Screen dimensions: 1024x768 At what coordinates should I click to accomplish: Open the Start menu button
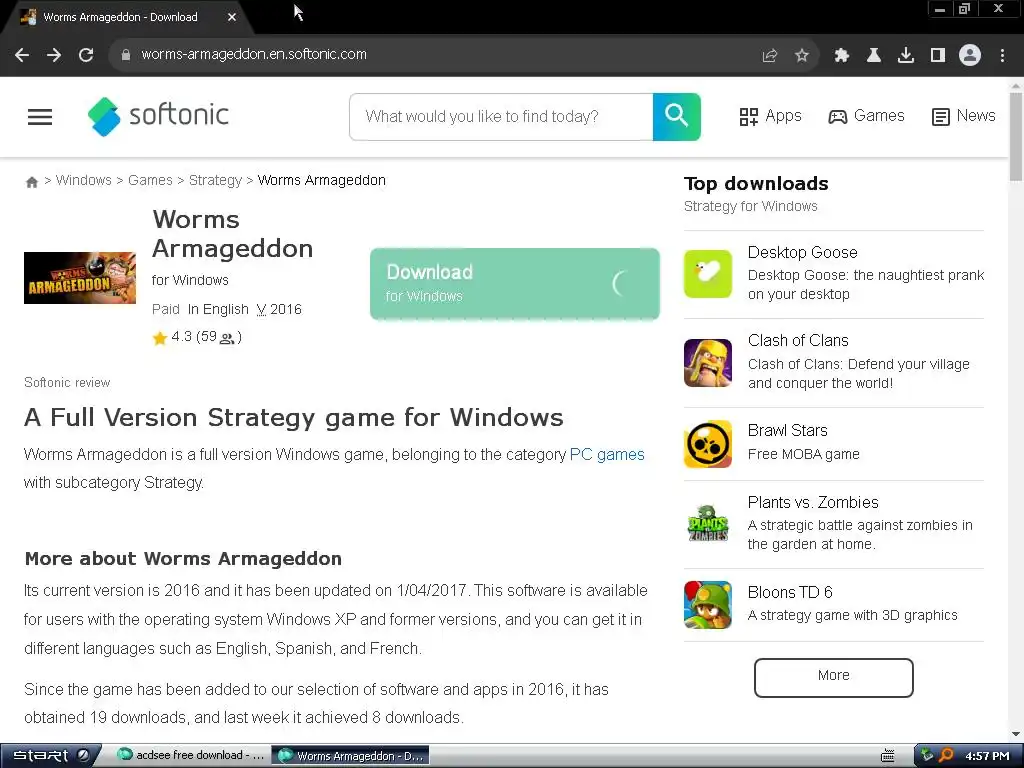[x=50, y=756]
